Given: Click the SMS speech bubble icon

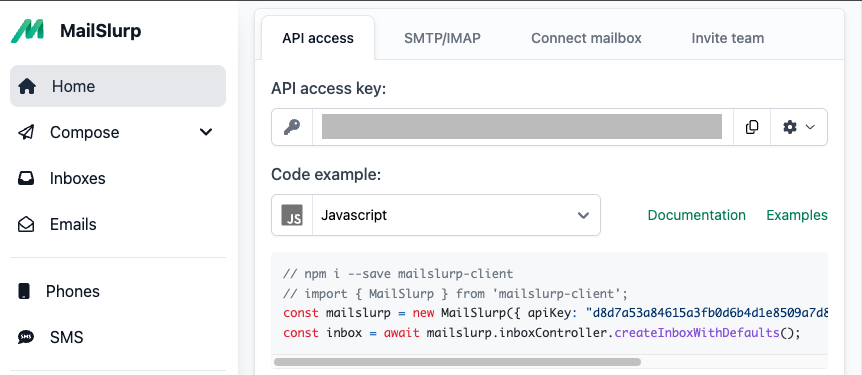Looking at the screenshot, I should [26, 337].
